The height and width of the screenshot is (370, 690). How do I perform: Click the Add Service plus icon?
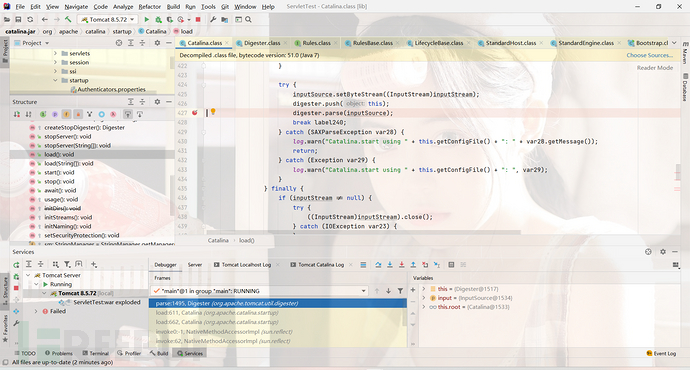point(94,264)
